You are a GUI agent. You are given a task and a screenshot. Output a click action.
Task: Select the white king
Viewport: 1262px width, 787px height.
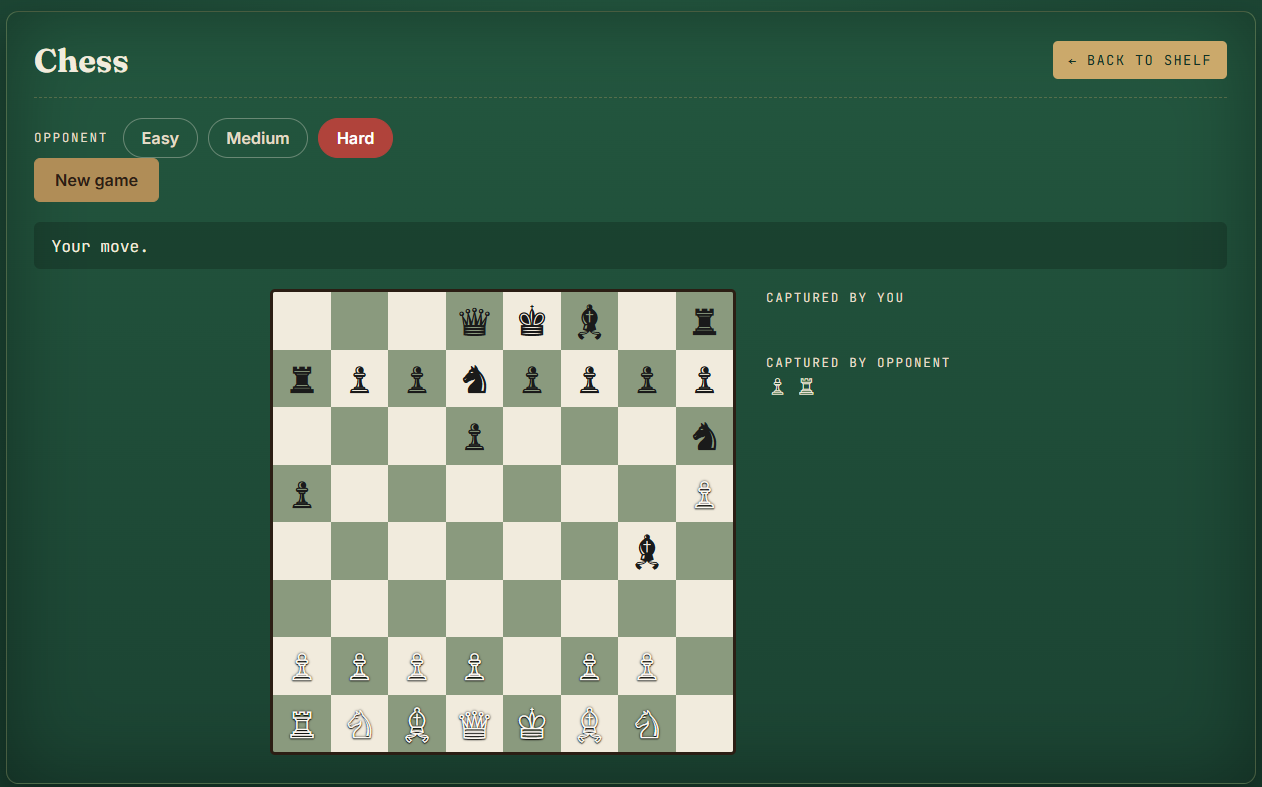coord(532,724)
